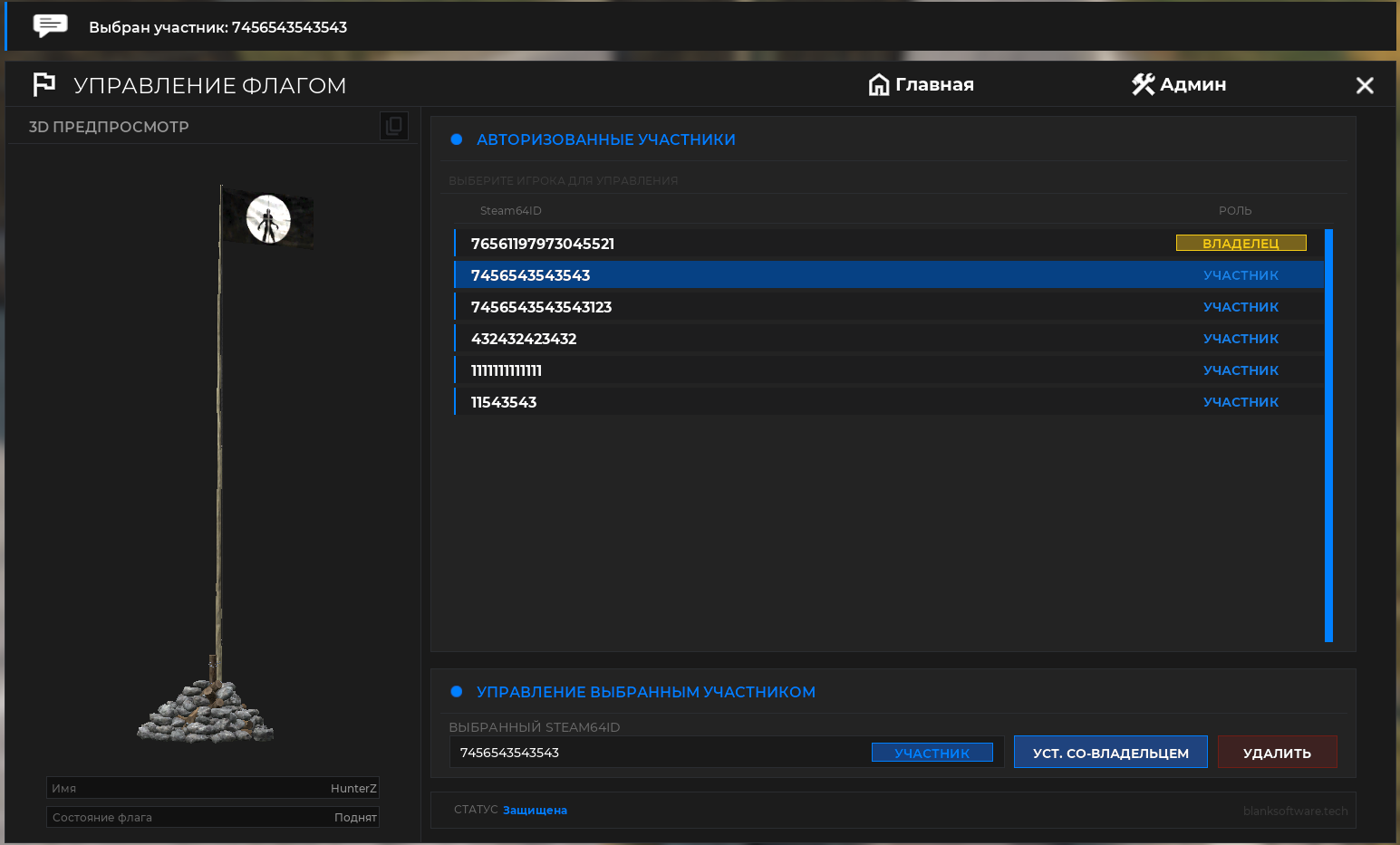Click the blanksoftware.tech link
1400x845 pixels.
click(x=1296, y=811)
